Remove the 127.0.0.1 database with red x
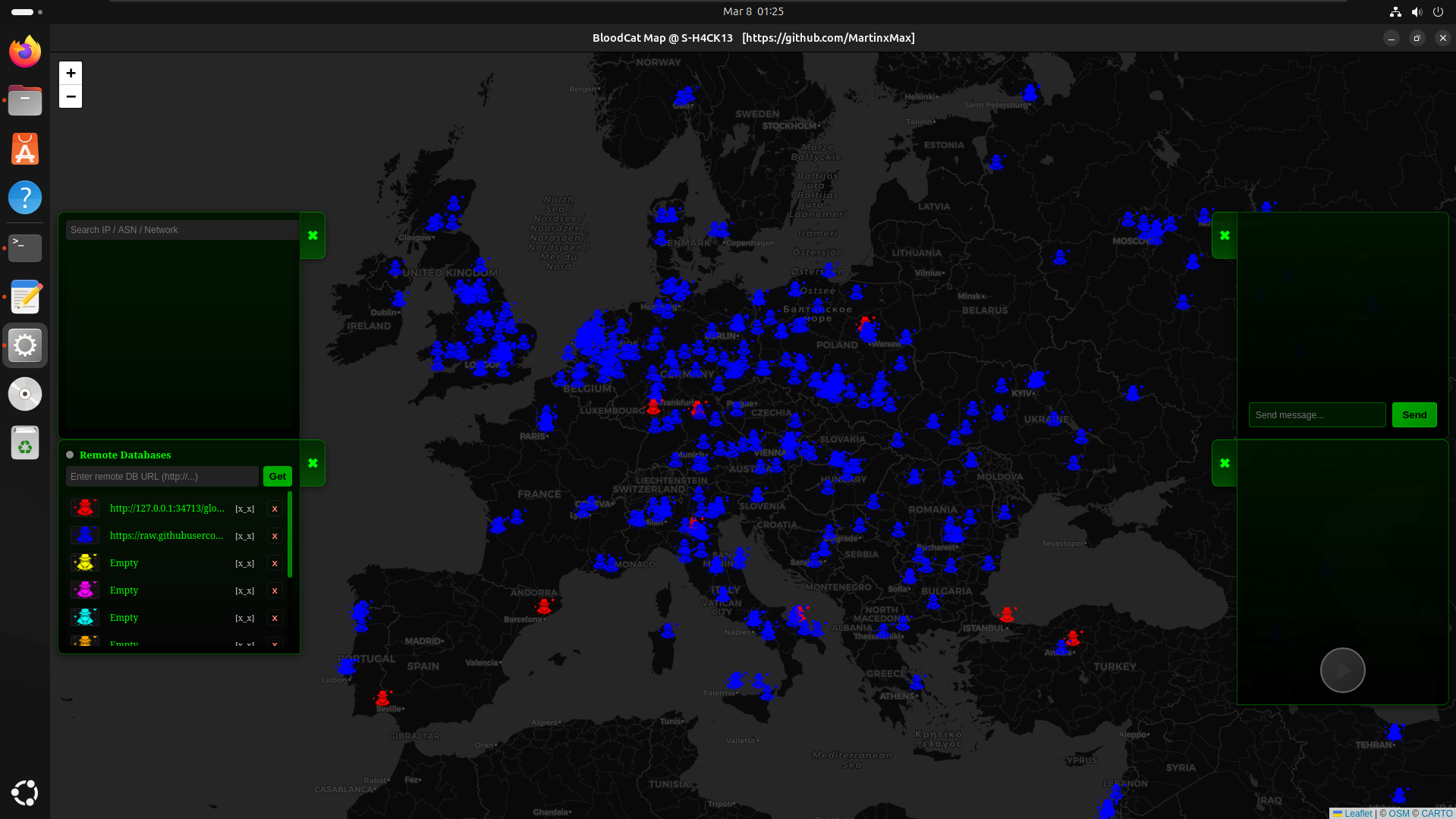1456x819 pixels. point(275,509)
